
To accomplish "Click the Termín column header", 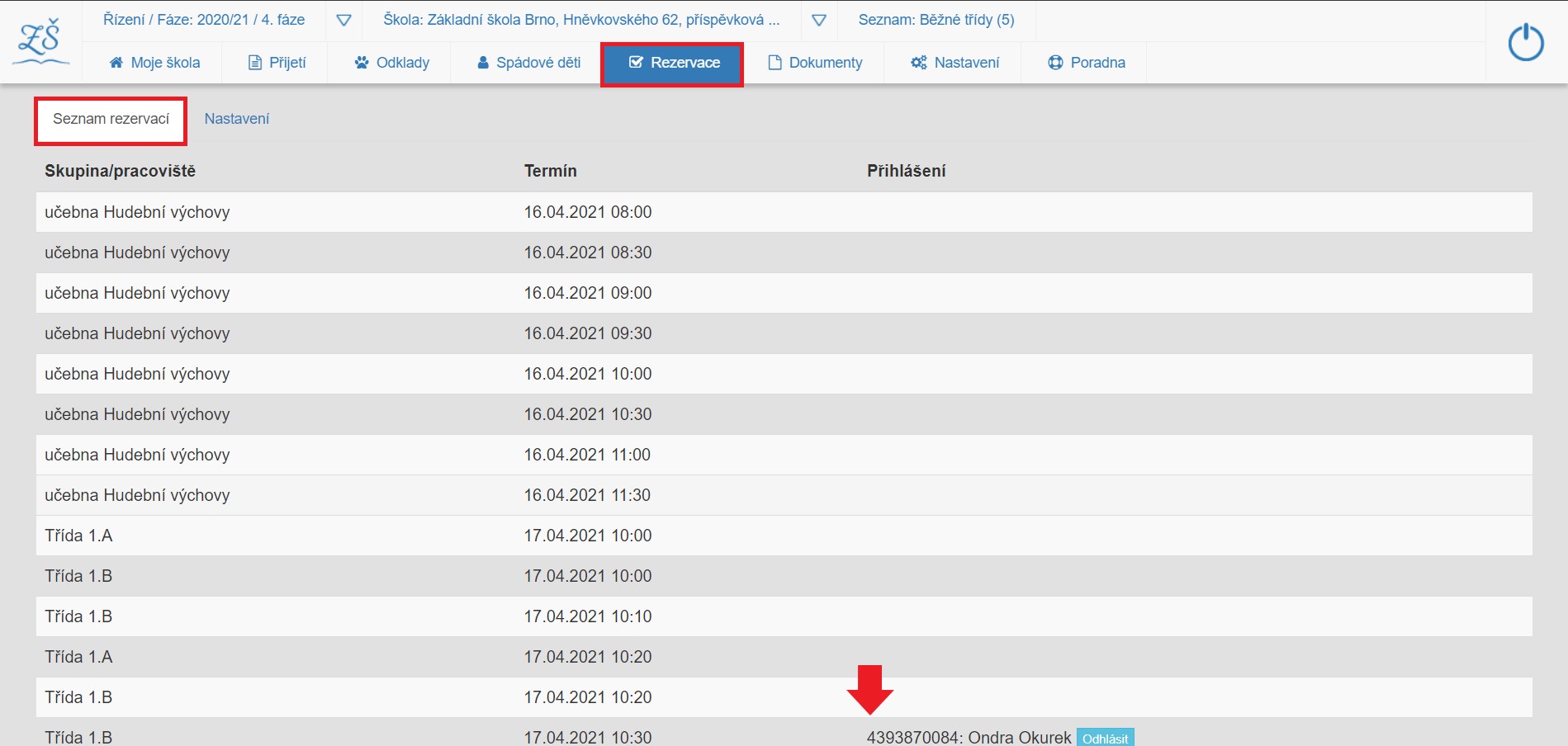I will (550, 171).
